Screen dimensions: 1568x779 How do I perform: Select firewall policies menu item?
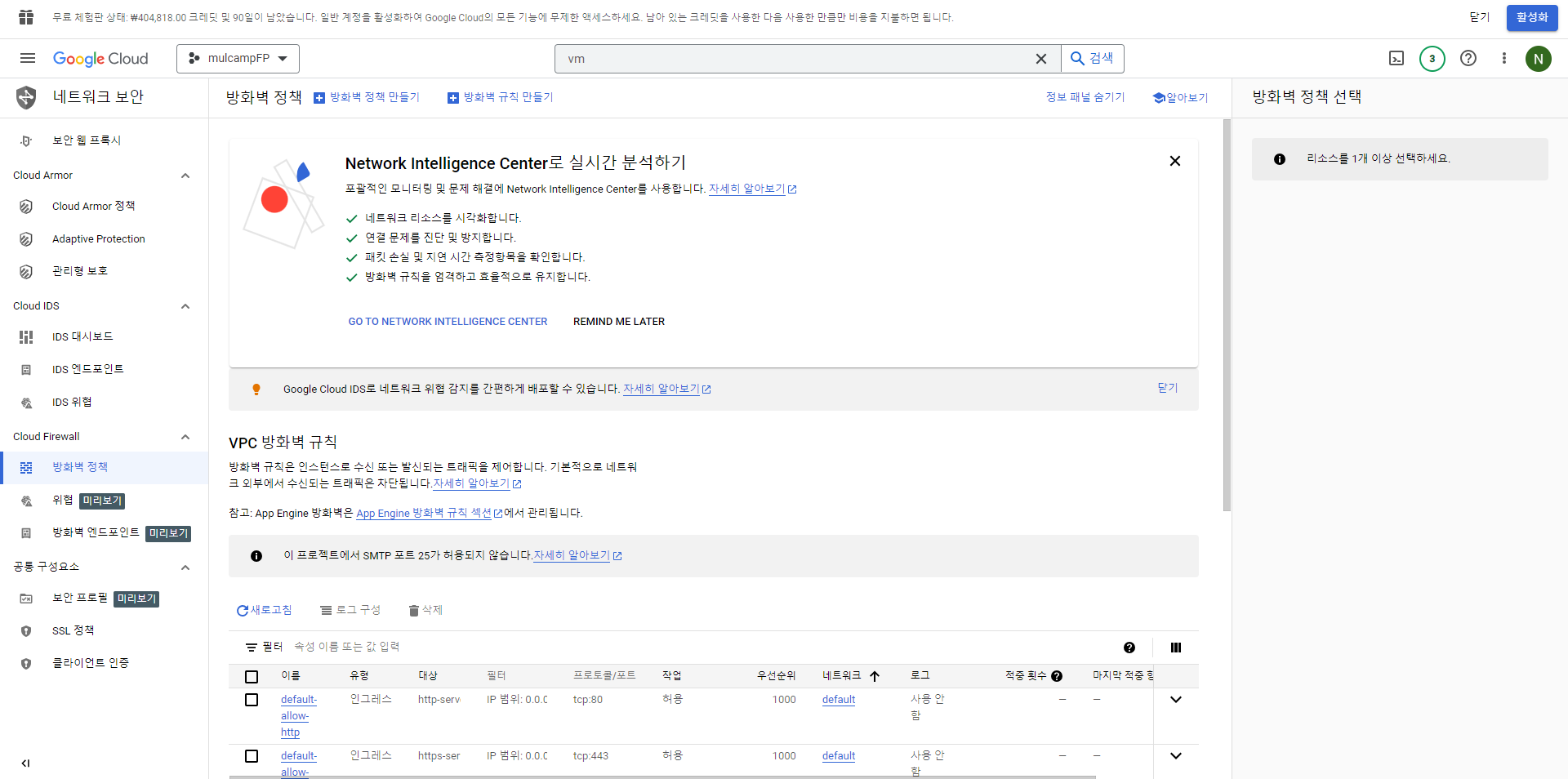click(x=104, y=467)
